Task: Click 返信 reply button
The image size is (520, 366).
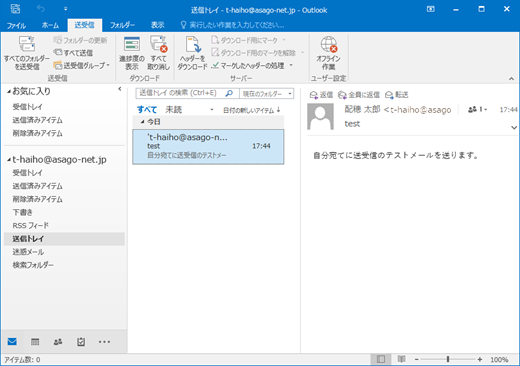Action: click(321, 95)
